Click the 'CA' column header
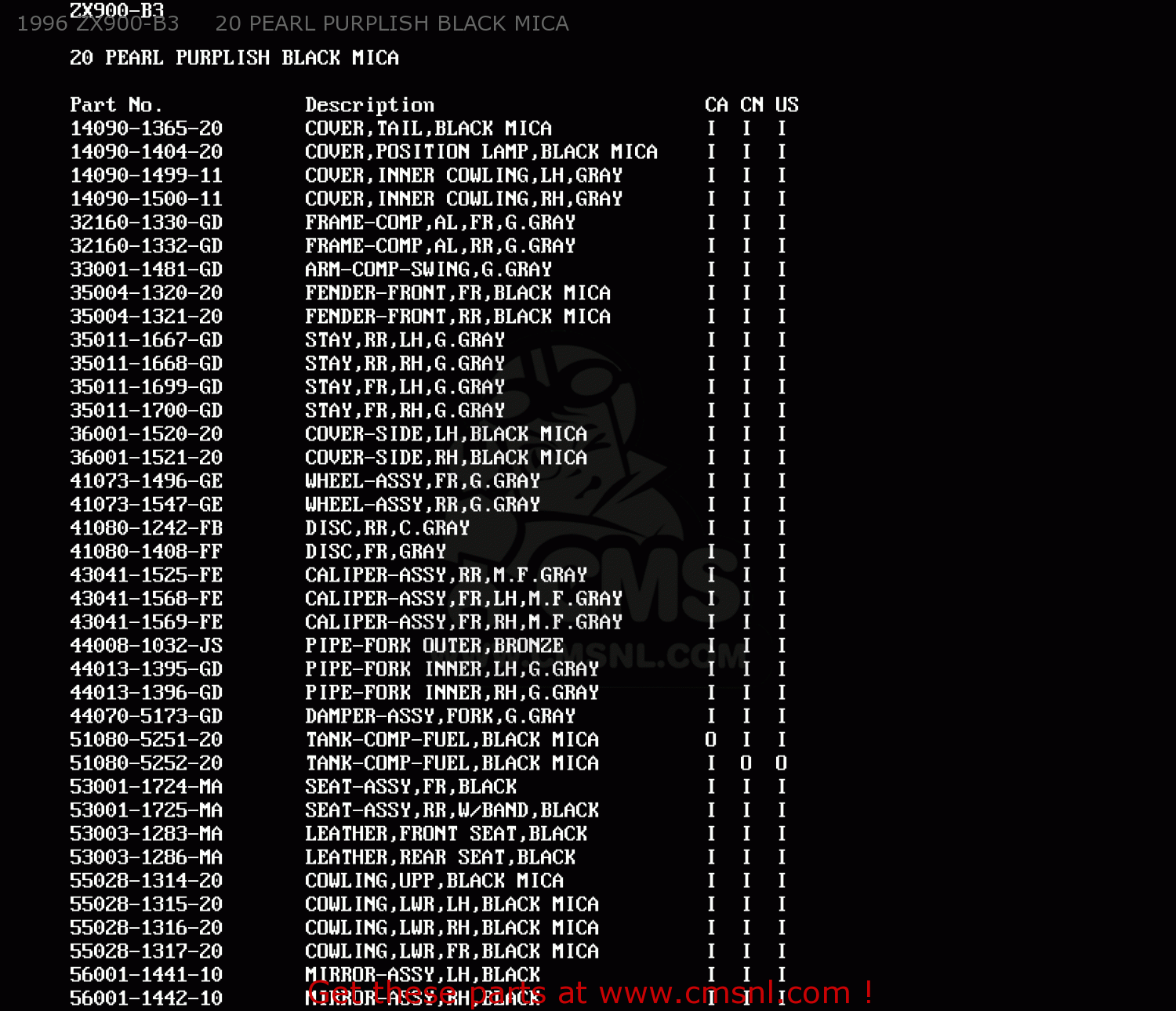Image resolution: width=1176 pixels, height=1011 pixels. tap(716, 105)
